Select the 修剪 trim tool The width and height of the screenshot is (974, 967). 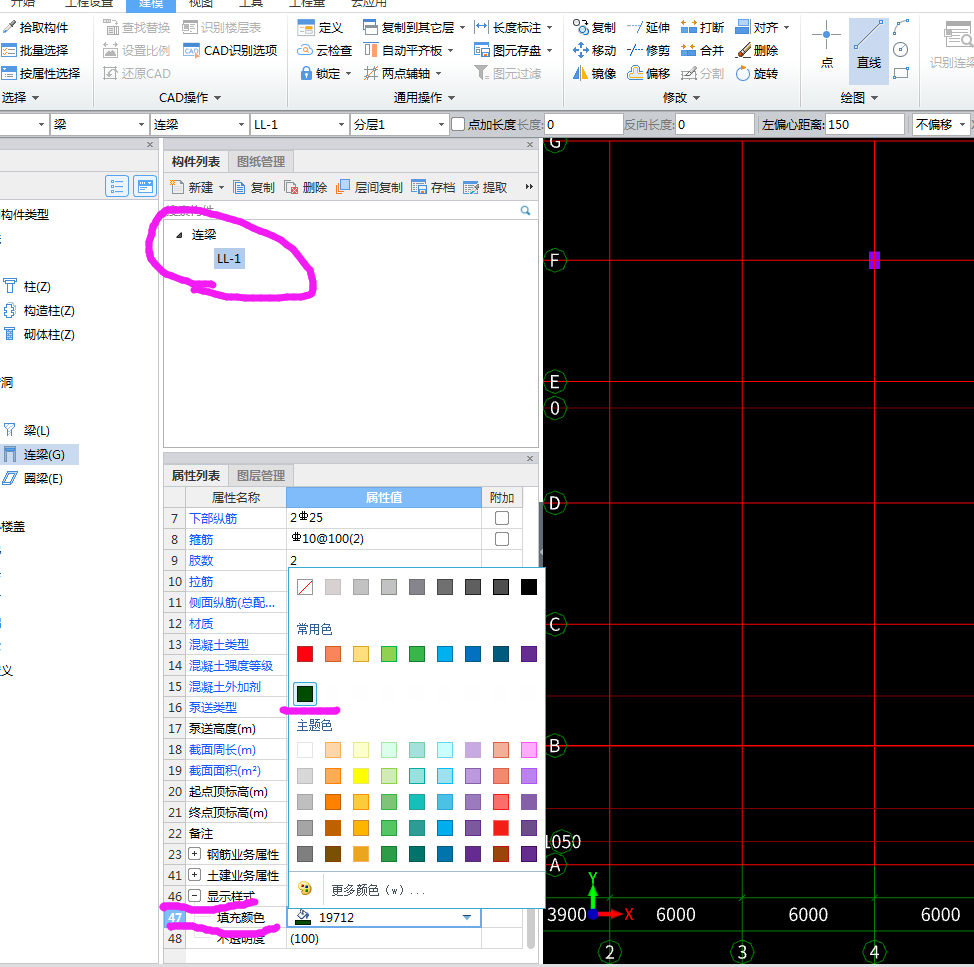(649, 50)
